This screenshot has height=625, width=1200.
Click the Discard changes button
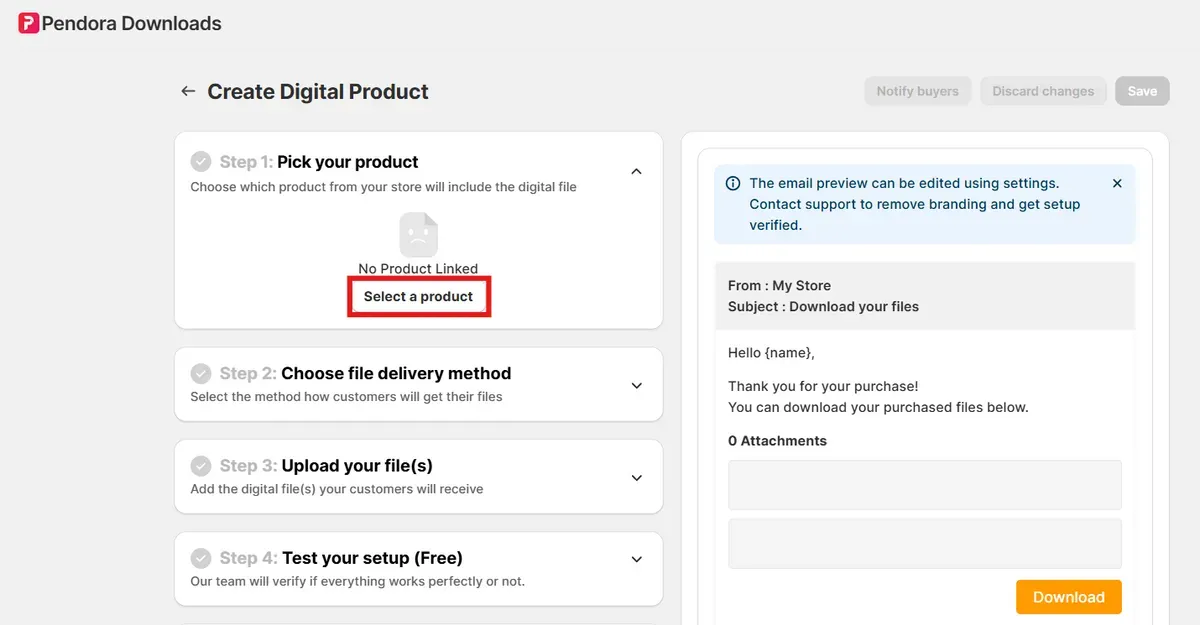click(x=1043, y=90)
